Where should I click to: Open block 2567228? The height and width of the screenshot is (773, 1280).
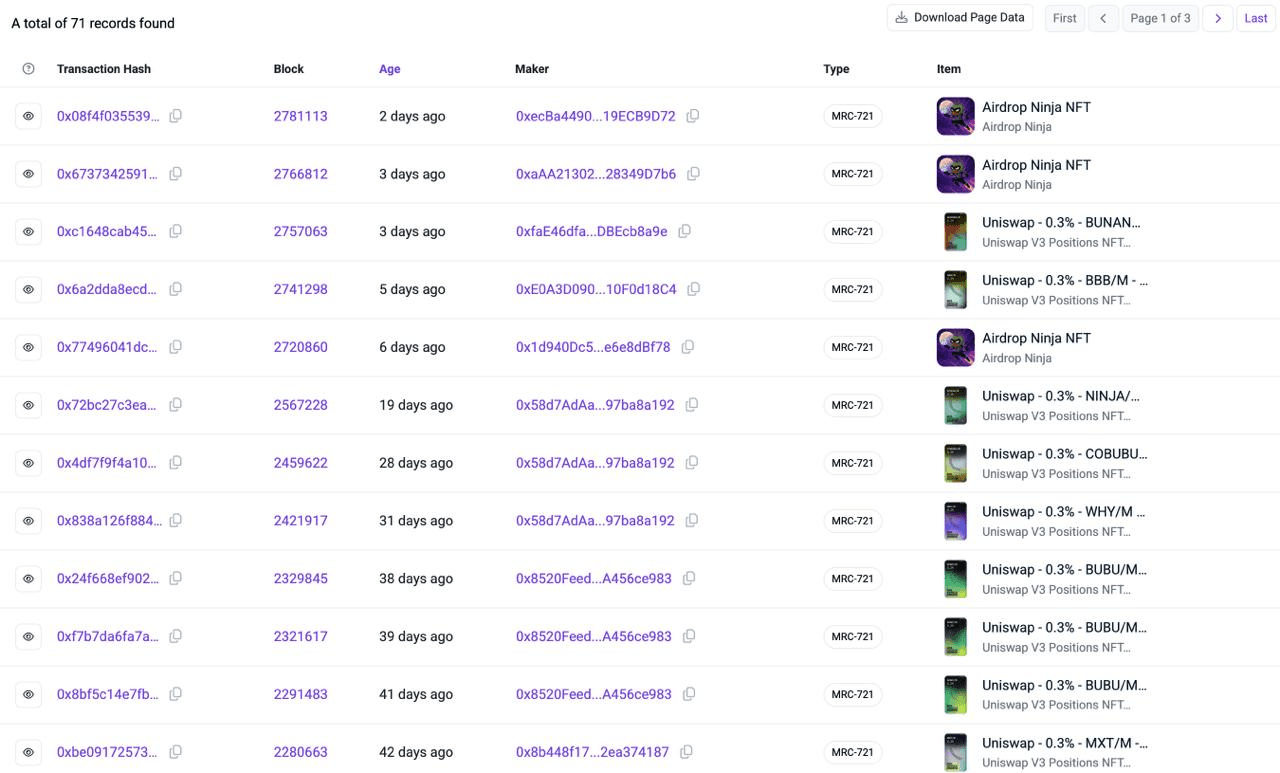click(x=301, y=405)
